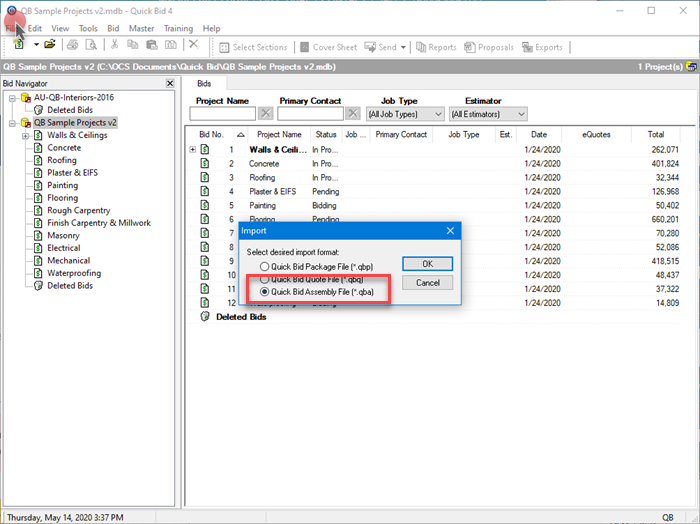
Task: Click Cancel in the Import dialog
Action: pyautogui.click(x=428, y=283)
